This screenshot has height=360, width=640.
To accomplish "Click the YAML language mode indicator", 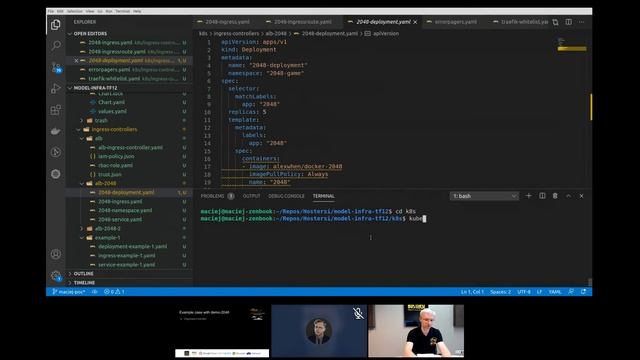I will 555,292.
